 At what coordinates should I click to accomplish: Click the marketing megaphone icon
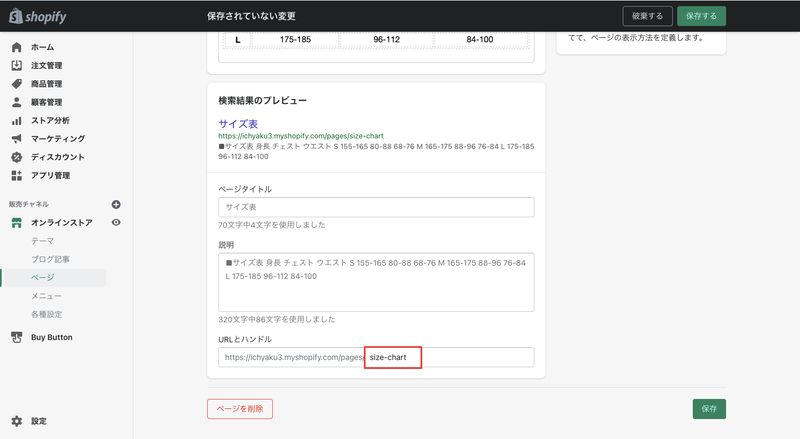pyautogui.click(x=16, y=139)
